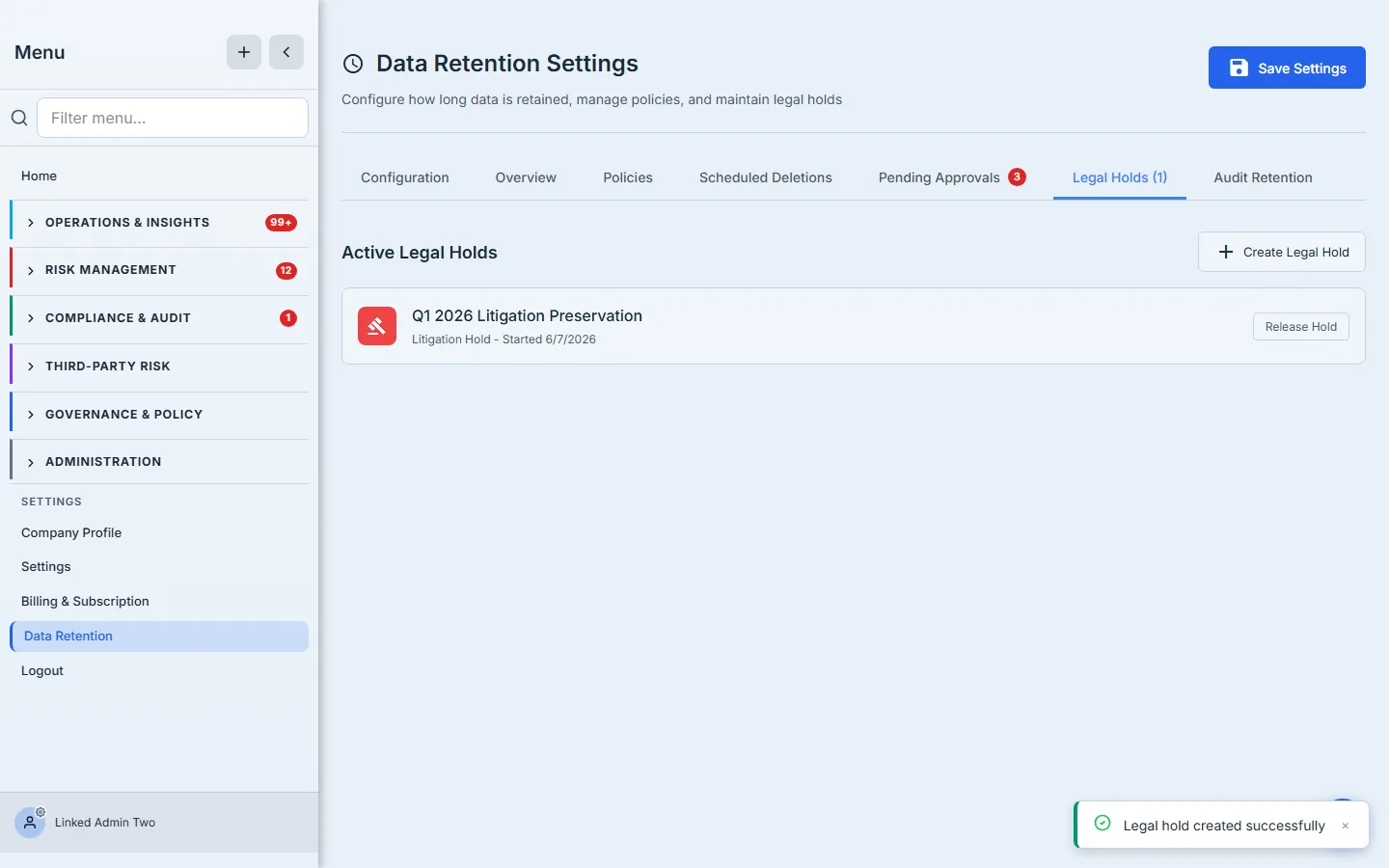Screen dimensions: 1389x868
Task: Click the Linked Admin Two user name
Action: coord(105,823)
